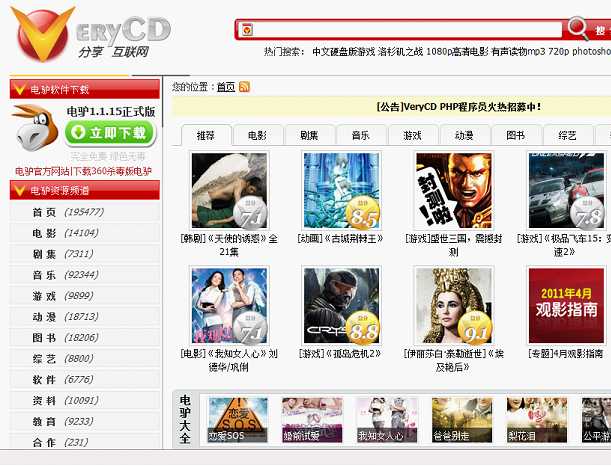Open sidebar channel 软件 (6776)
Viewport: 611px width, 466px height.
85,380
